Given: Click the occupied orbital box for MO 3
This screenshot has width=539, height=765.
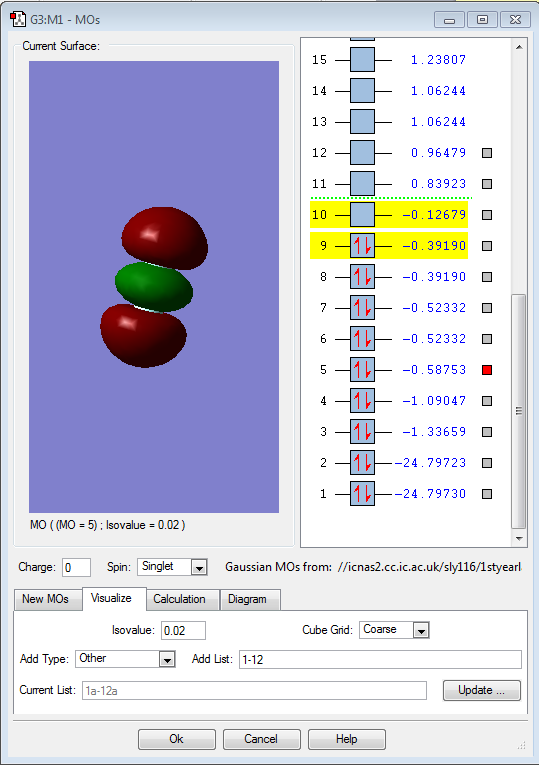Looking at the screenshot, I should [x=362, y=432].
